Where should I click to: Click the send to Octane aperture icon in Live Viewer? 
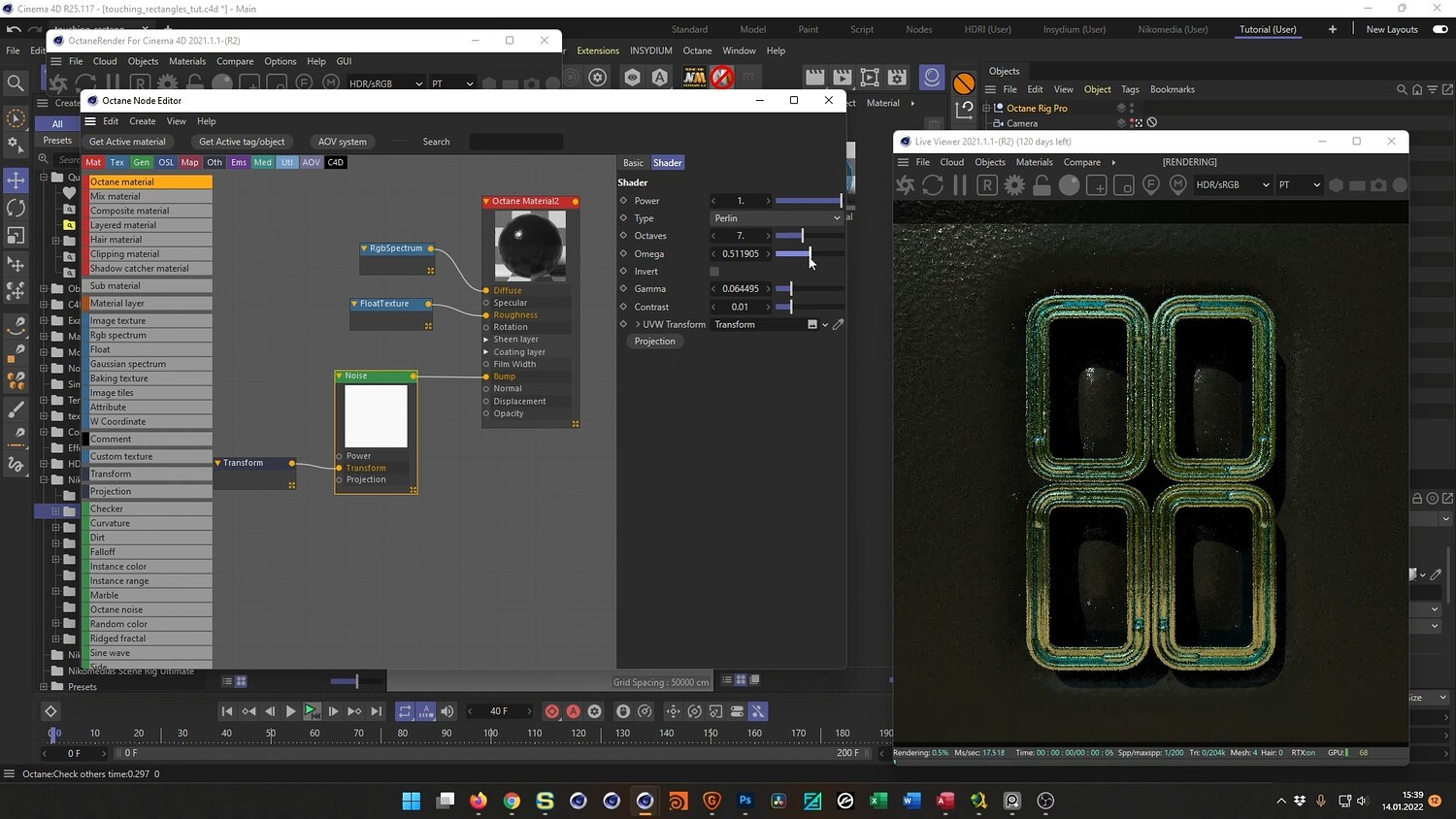pyautogui.click(x=906, y=184)
